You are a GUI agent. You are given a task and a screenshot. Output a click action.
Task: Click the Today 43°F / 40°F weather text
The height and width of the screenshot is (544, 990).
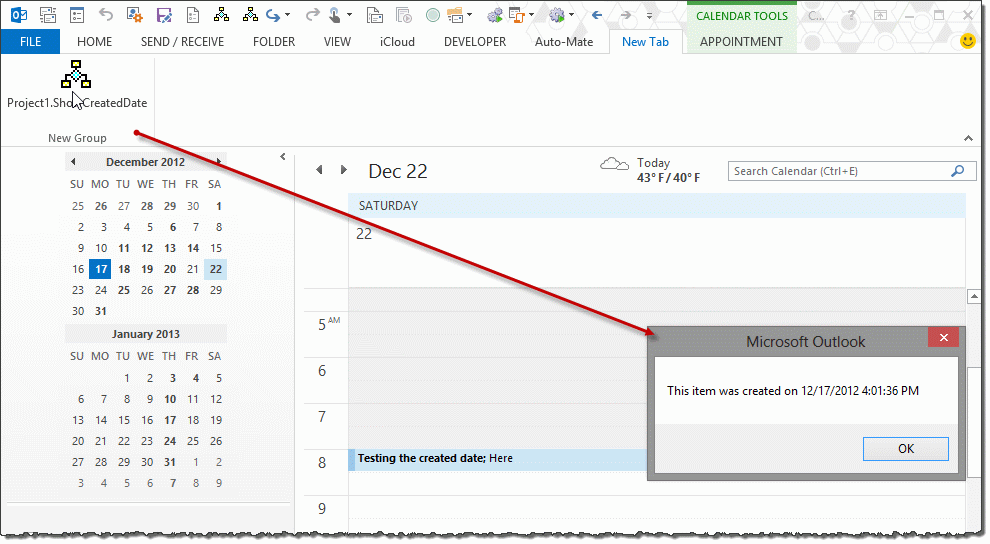coord(668,170)
